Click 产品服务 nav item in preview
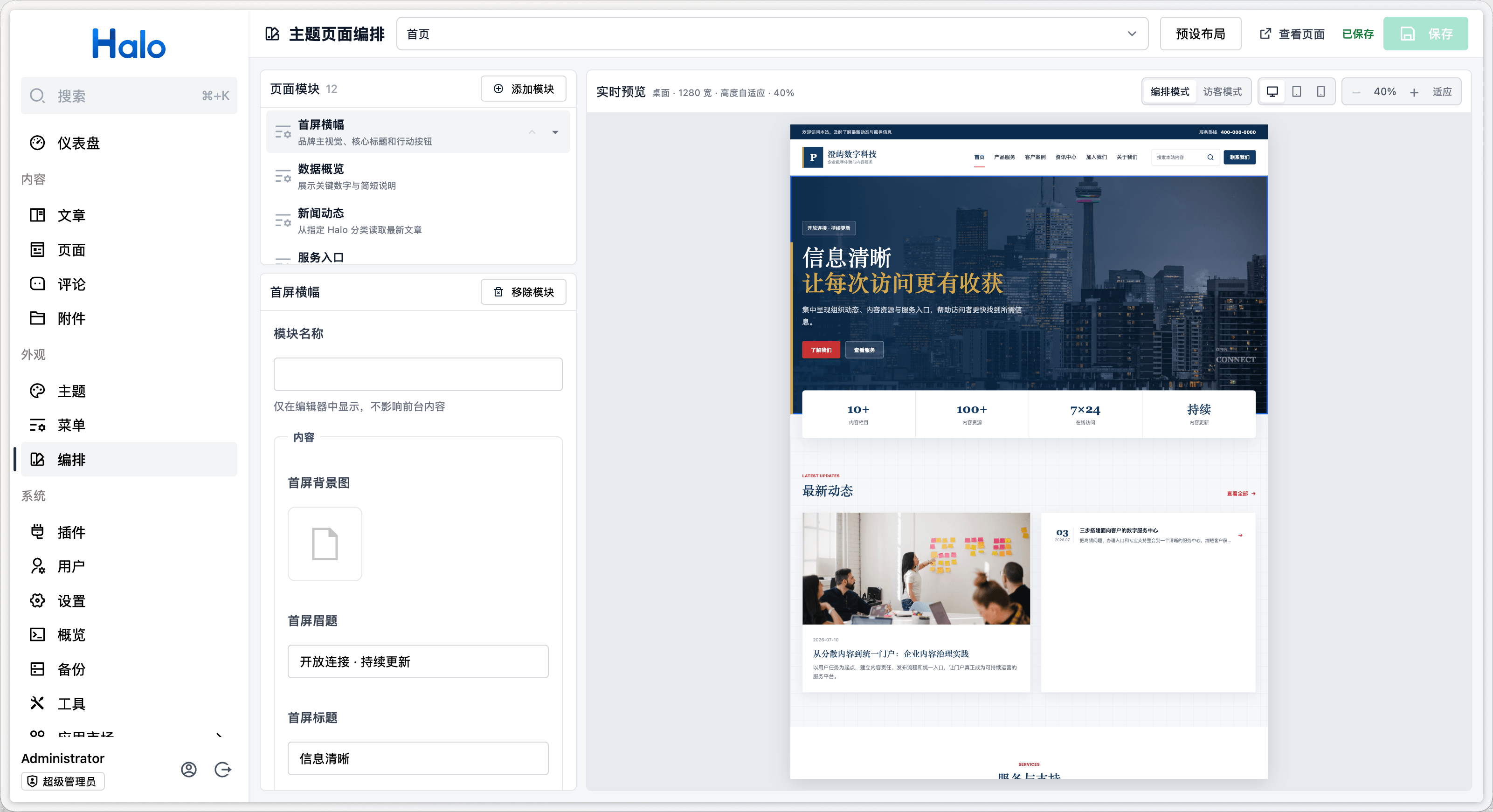This screenshot has height=812, width=1493. 1004,157
